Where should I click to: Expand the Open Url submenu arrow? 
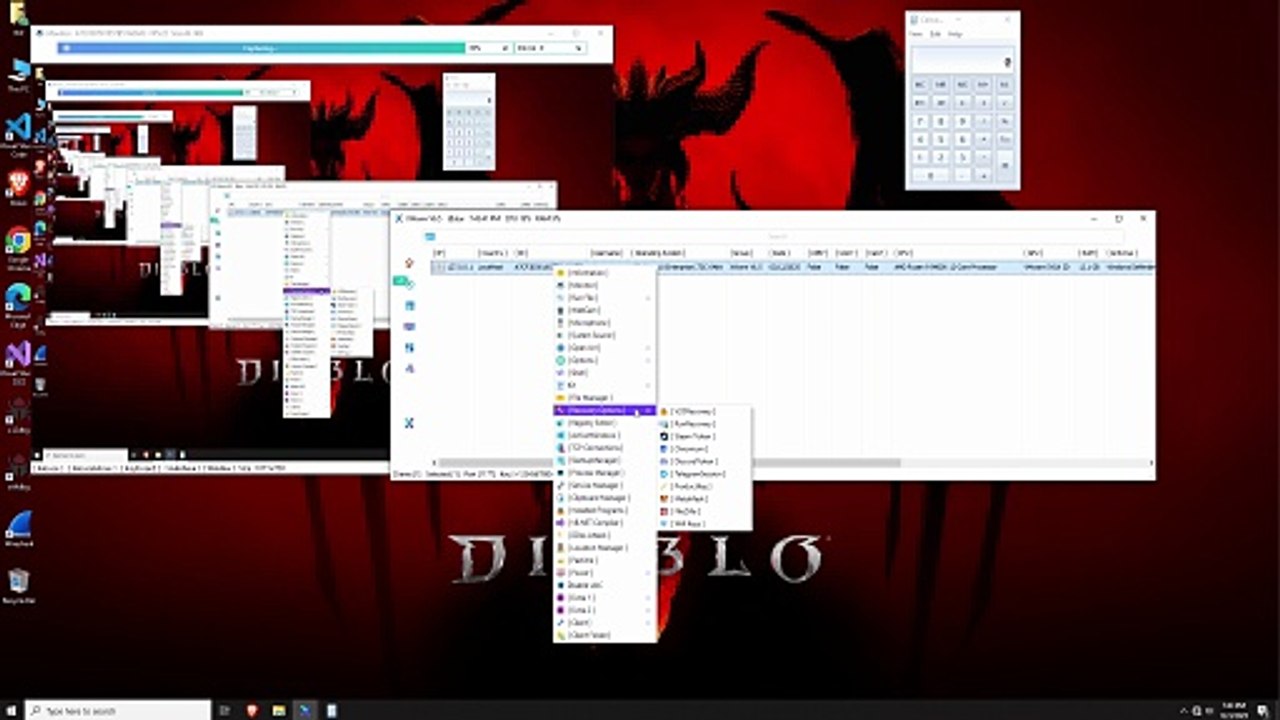click(x=648, y=348)
